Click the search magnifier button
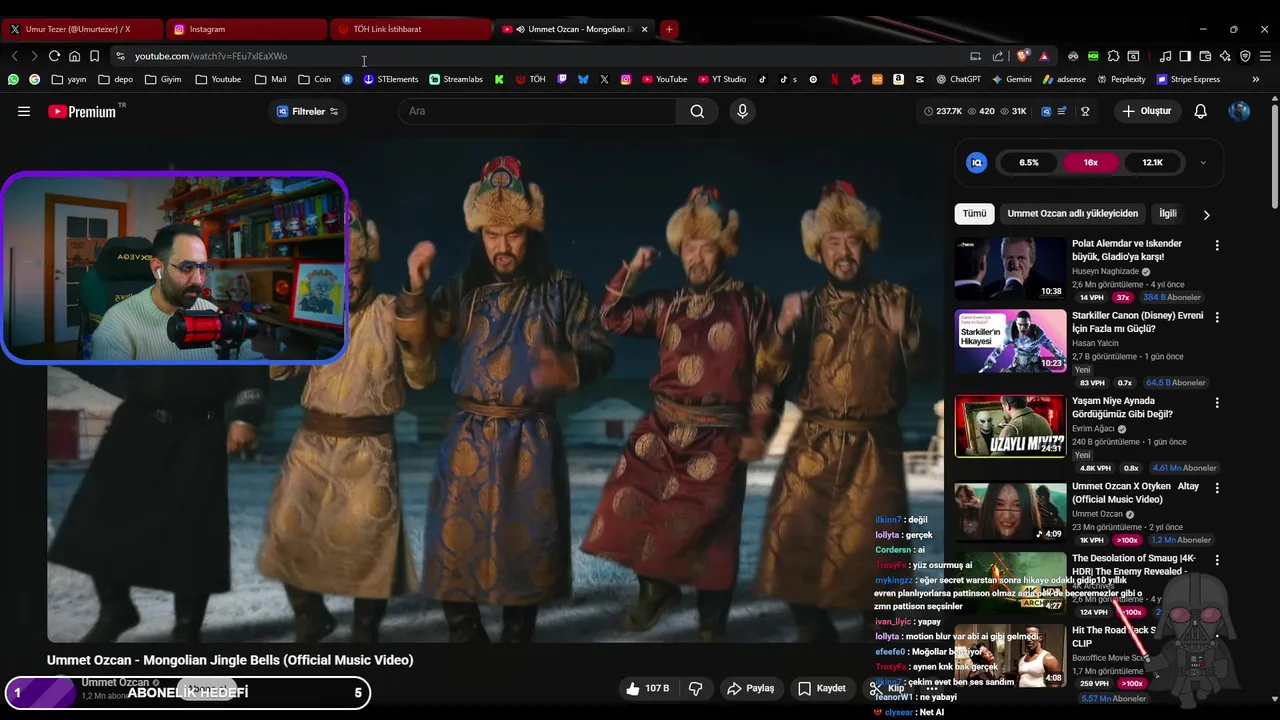Viewport: 1280px width, 720px height. pos(697,111)
